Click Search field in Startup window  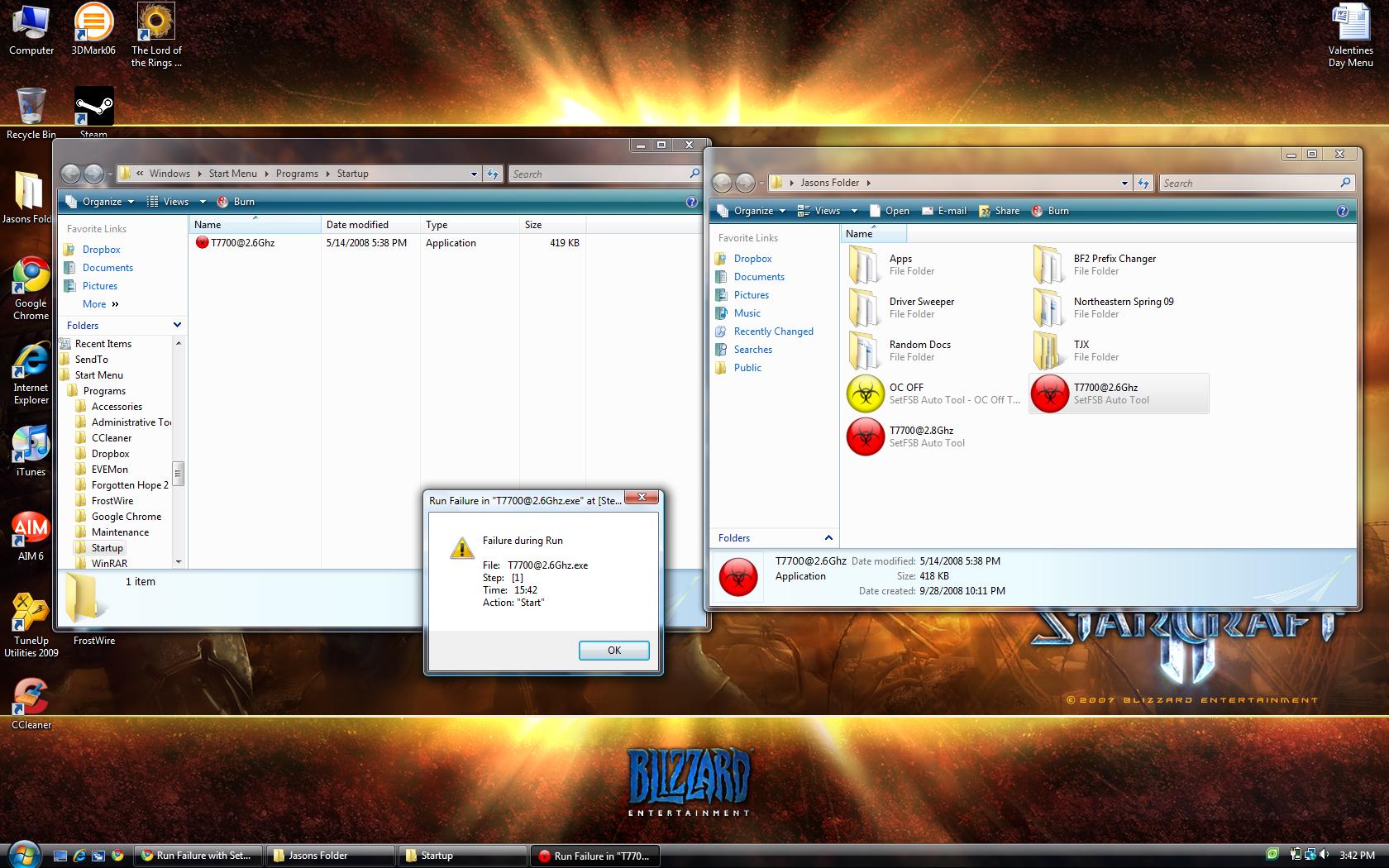[x=604, y=174]
